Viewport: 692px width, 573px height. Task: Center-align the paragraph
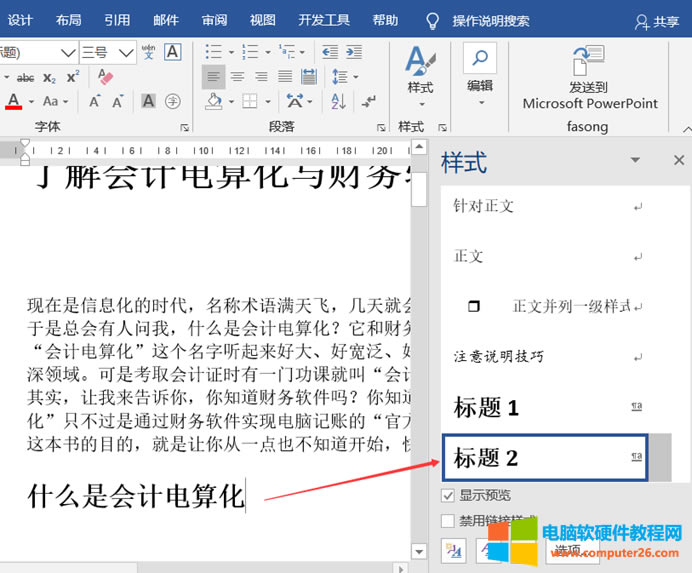(238, 76)
